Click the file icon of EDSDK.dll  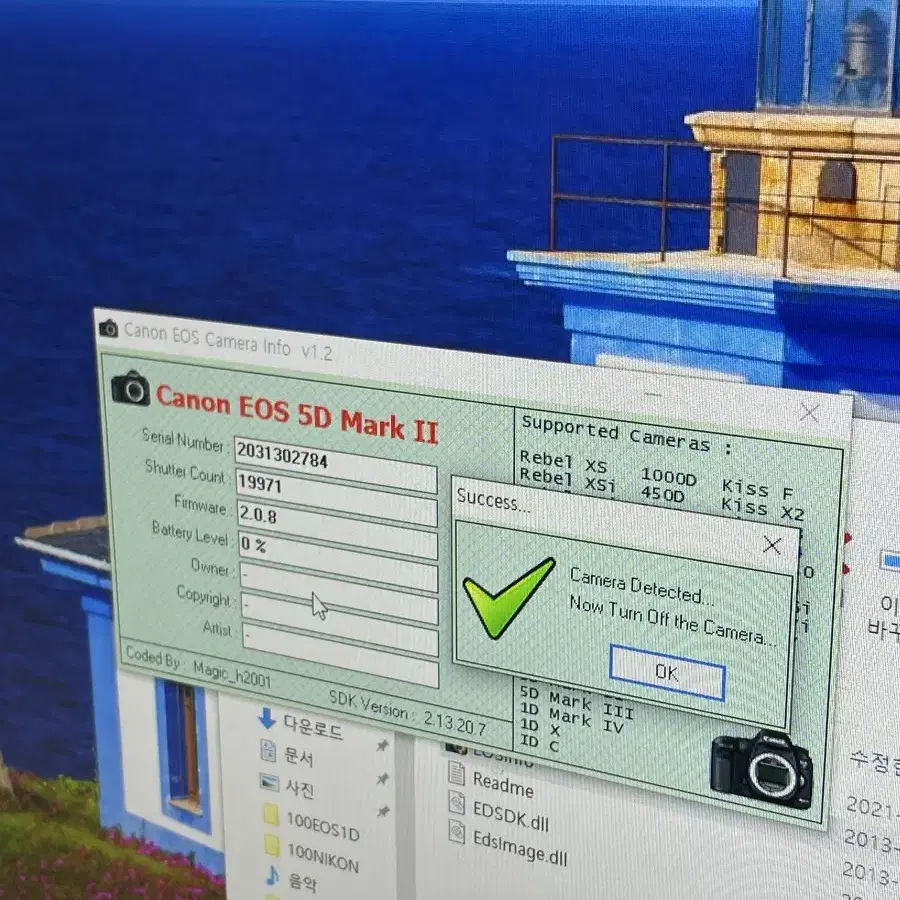click(x=457, y=803)
